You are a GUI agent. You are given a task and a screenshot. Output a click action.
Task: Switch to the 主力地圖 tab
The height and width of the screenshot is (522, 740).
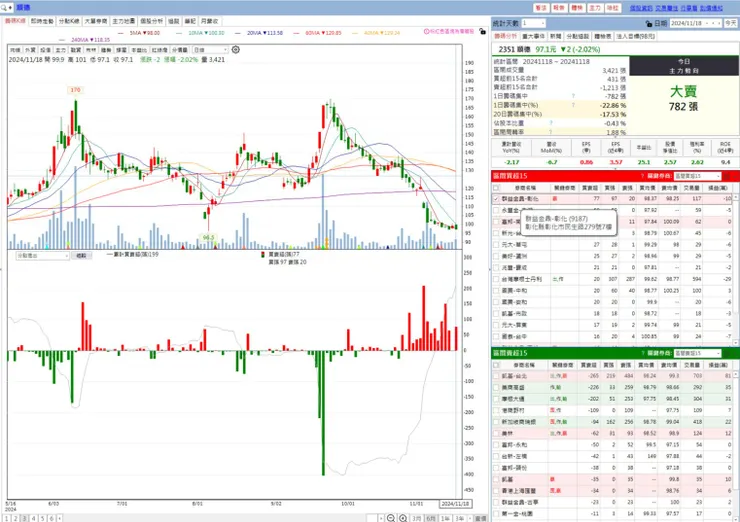pos(124,21)
